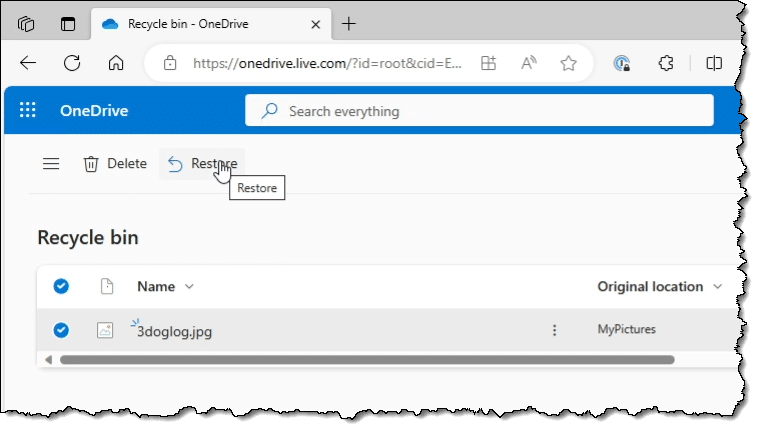Screen dimensions: 762x432
Task: Click the Delete button
Action: [115, 164]
